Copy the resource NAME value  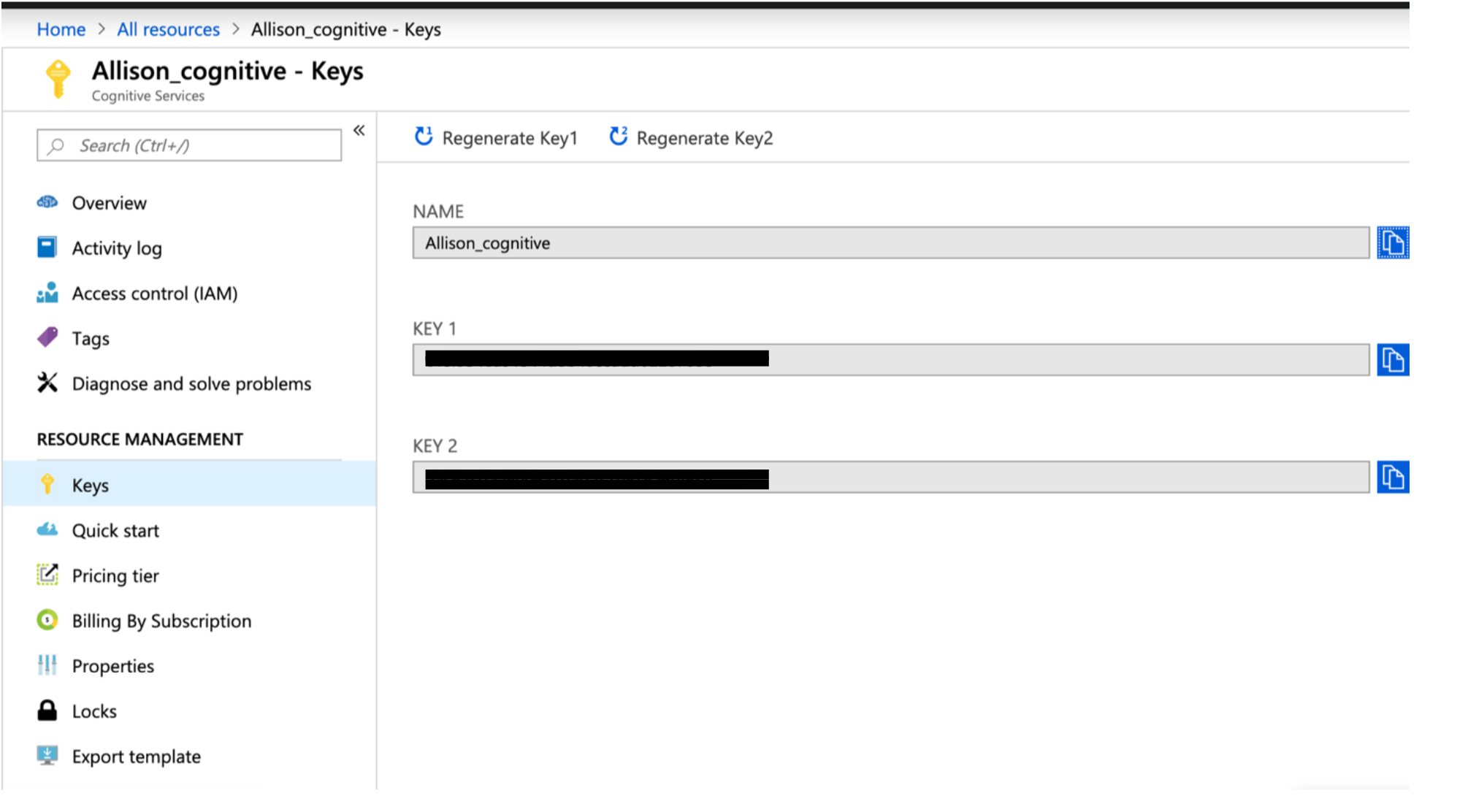click(x=1393, y=242)
